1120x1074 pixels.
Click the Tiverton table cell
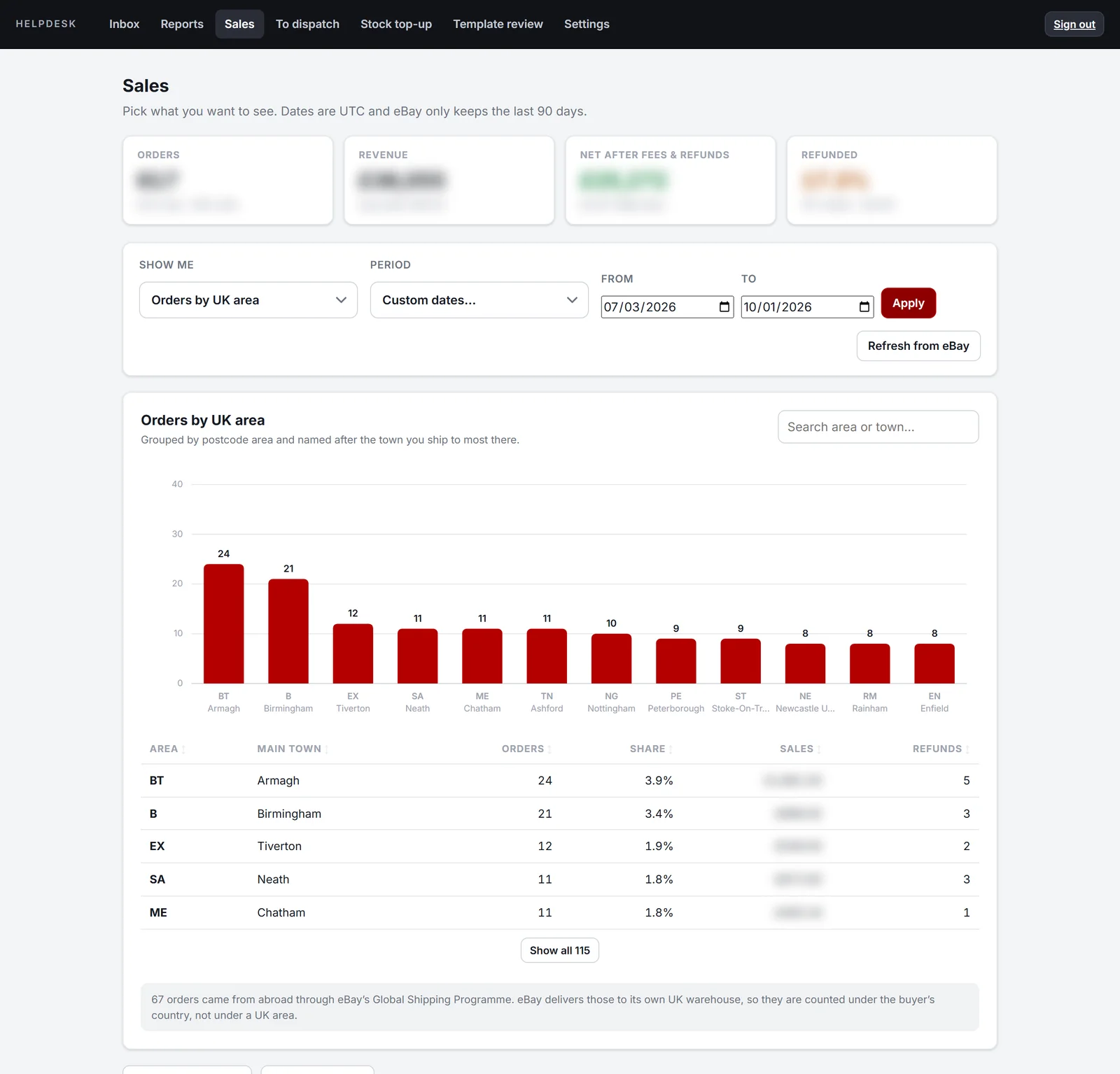point(279,847)
